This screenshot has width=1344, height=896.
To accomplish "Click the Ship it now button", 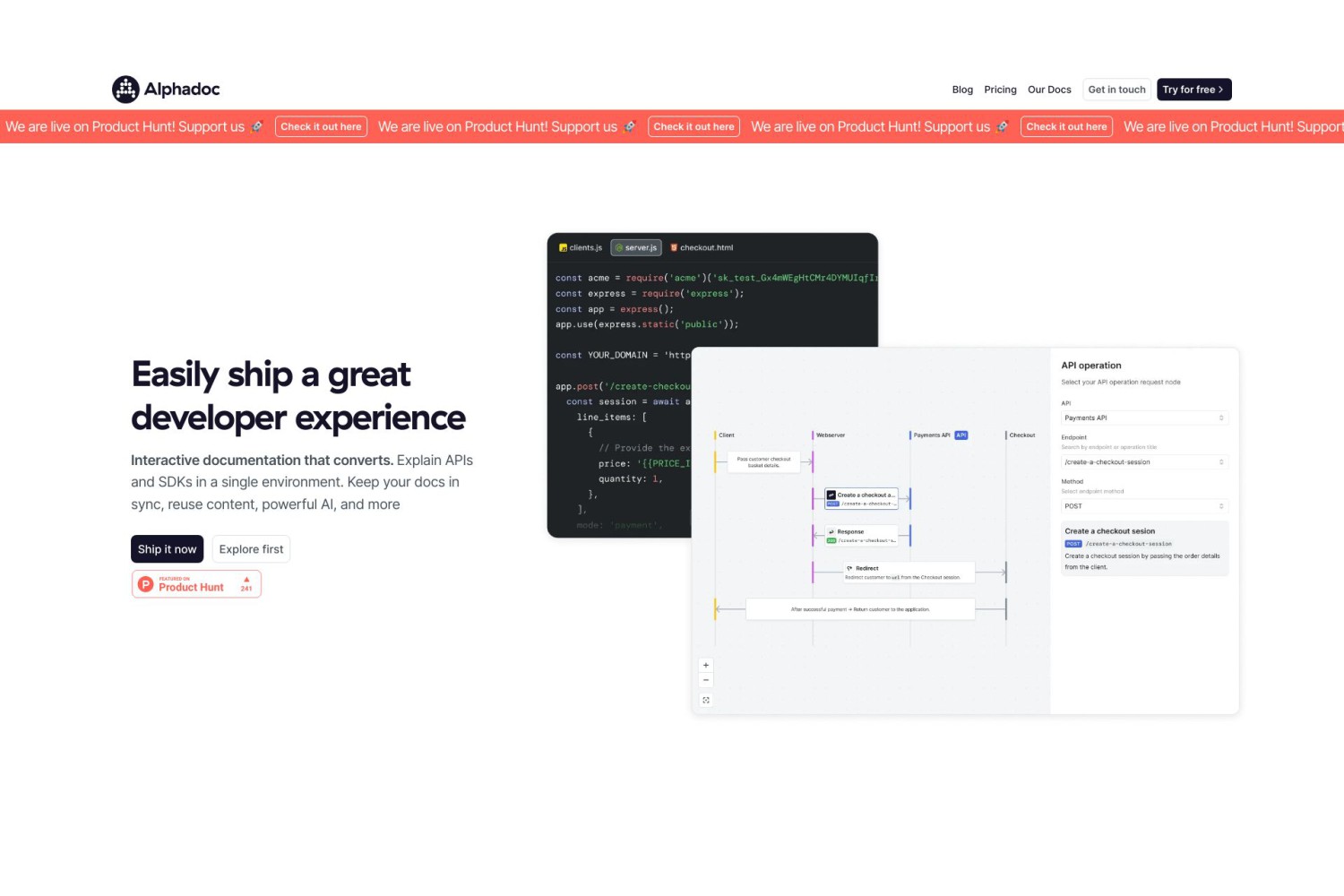I will tap(167, 549).
